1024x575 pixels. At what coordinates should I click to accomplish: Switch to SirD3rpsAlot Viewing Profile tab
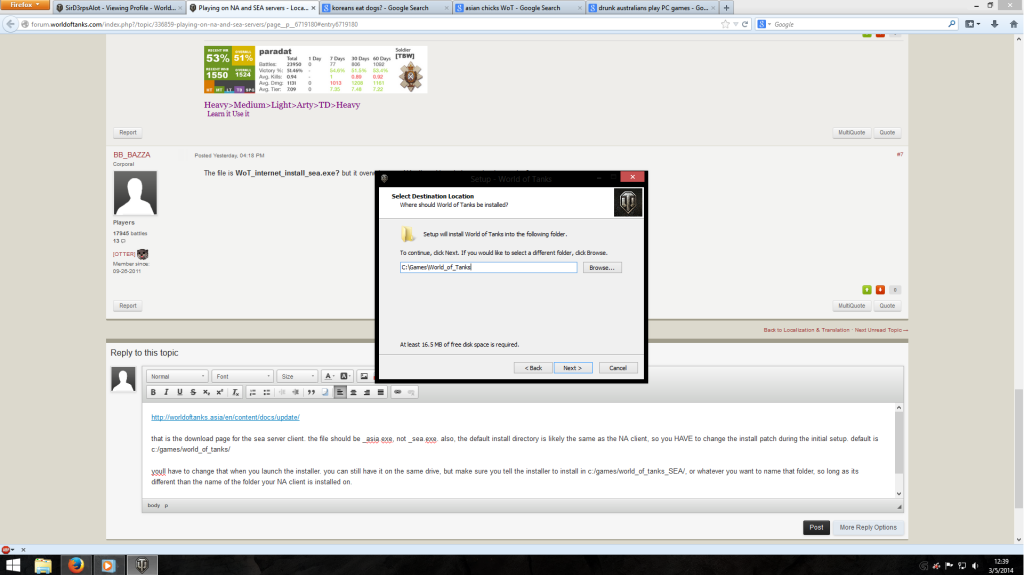click(119, 8)
